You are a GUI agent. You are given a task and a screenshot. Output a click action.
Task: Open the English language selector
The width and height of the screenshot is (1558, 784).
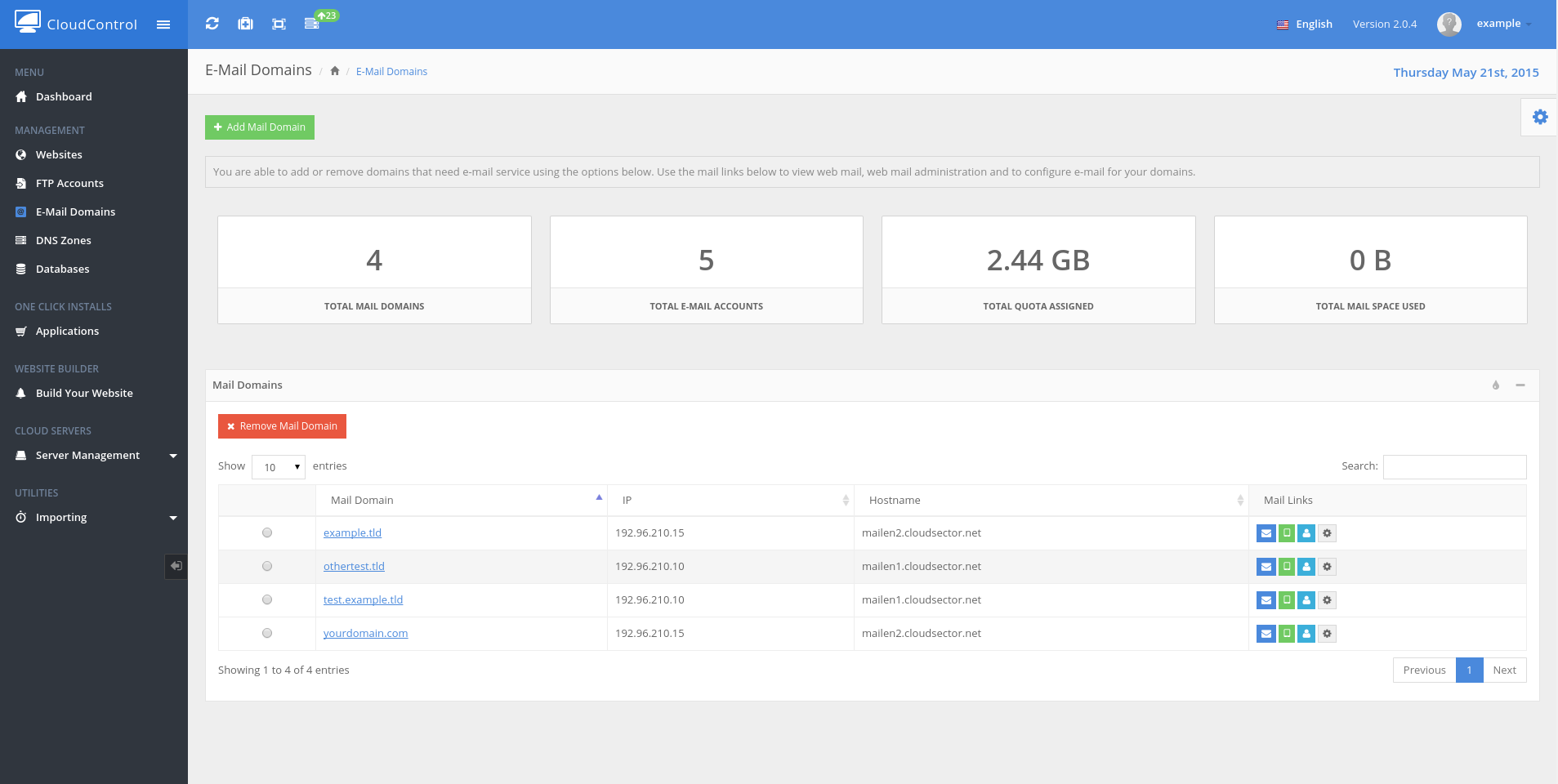[x=1305, y=24]
